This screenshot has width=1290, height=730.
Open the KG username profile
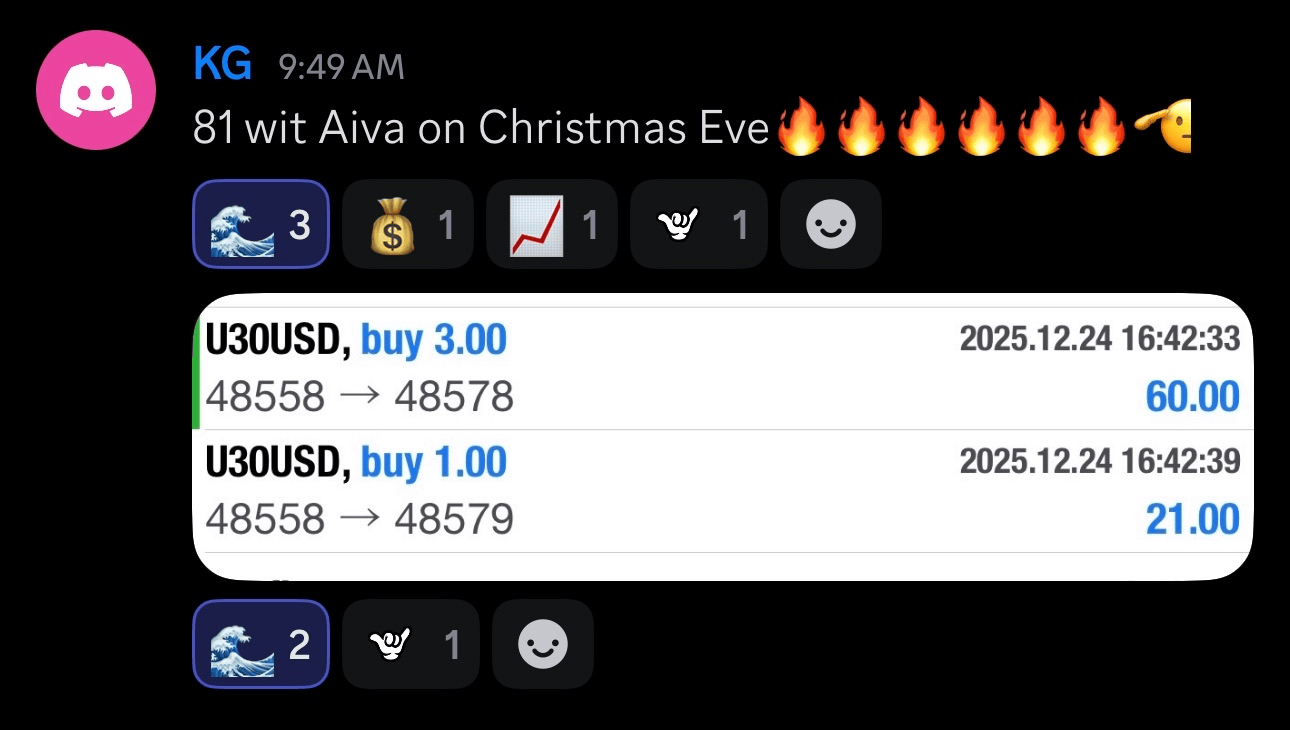click(x=222, y=65)
